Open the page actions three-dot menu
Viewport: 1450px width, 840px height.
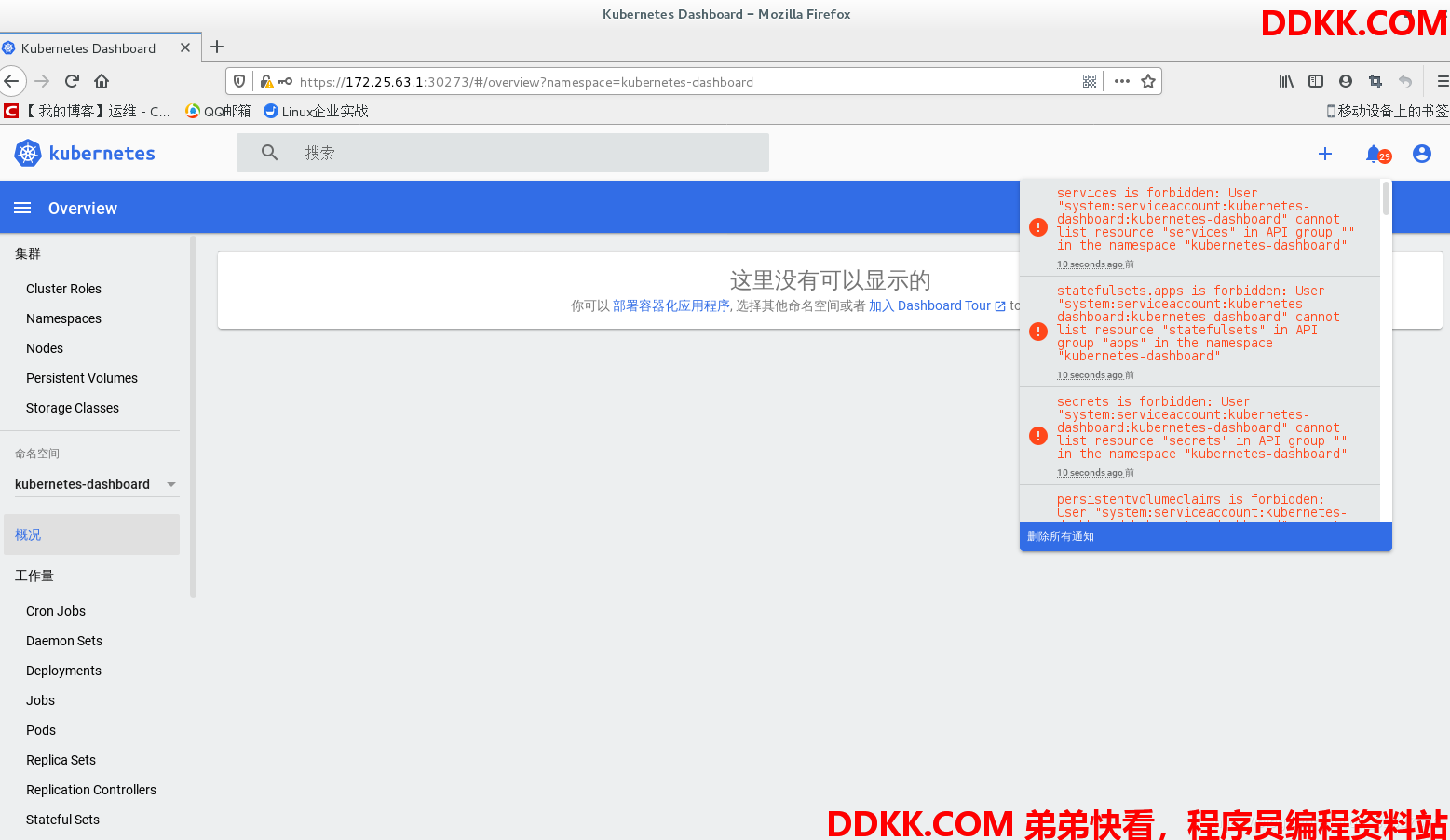pyautogui.click(x=1122, y=81)
